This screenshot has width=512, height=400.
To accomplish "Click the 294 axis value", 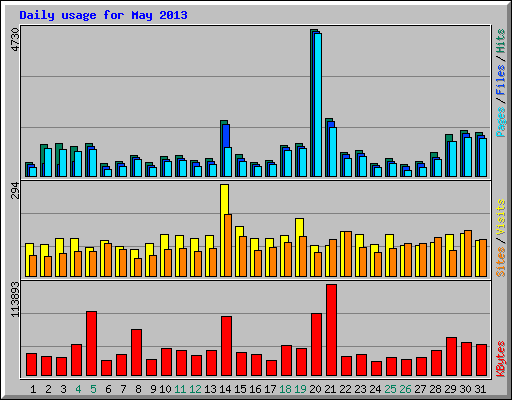I will (15, 191).
